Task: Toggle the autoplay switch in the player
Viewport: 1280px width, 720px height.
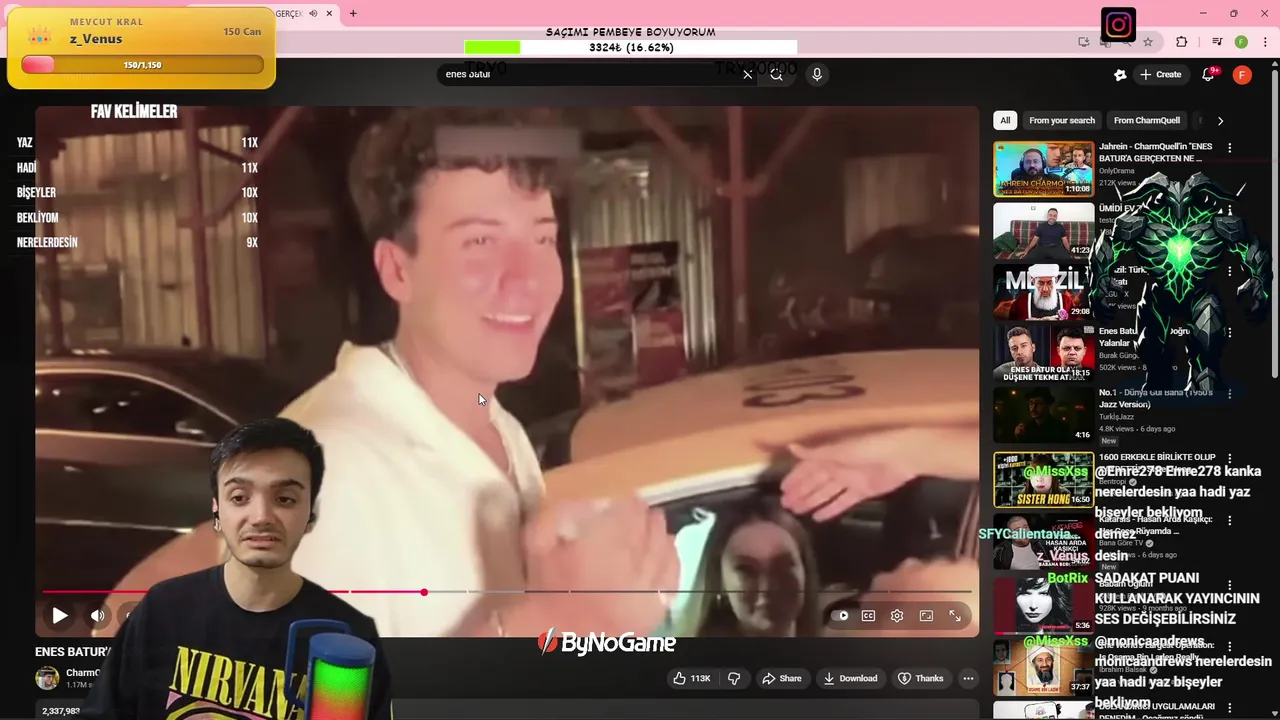Action: [x=842, y=616]
